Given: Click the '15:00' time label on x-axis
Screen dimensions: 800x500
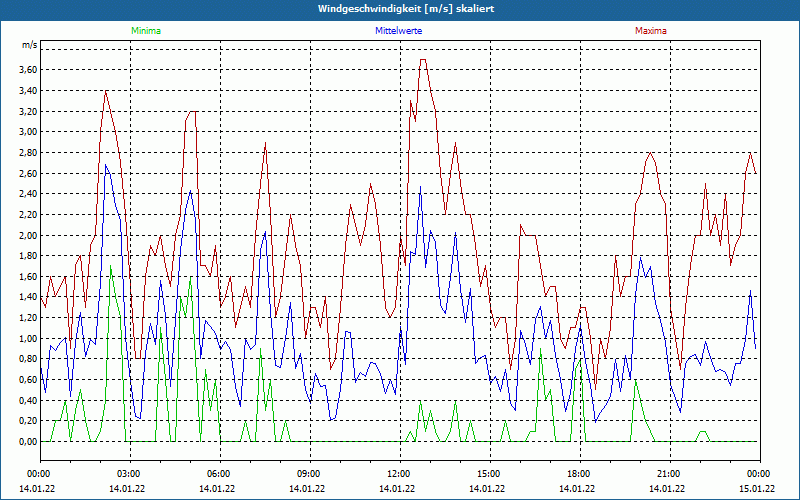Looking at the screenshot, I should click(489, 474).
